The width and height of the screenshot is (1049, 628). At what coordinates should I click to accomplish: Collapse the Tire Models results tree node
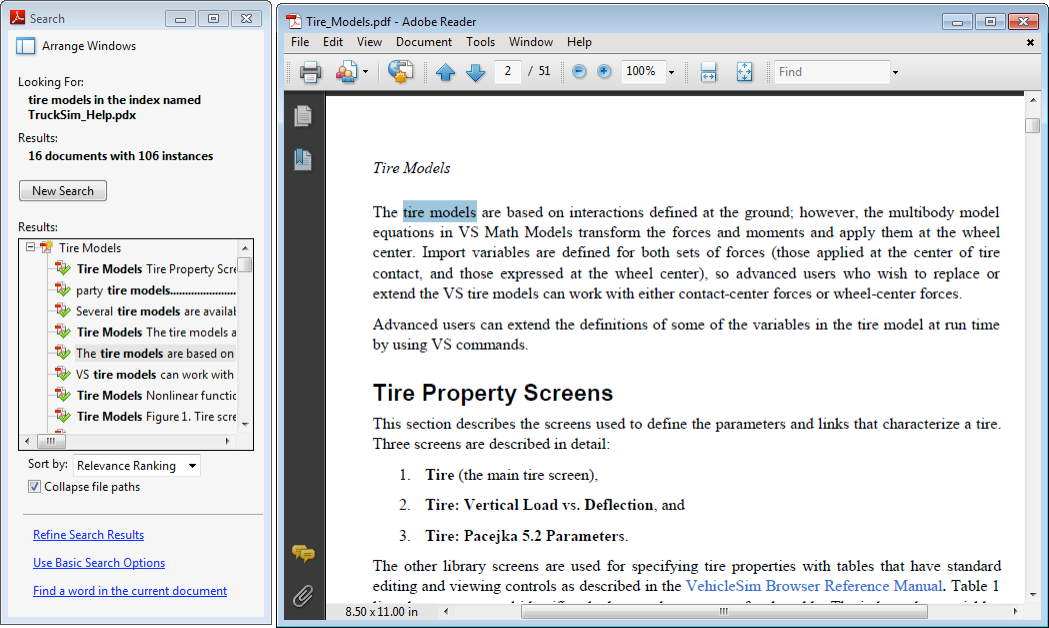30,247
